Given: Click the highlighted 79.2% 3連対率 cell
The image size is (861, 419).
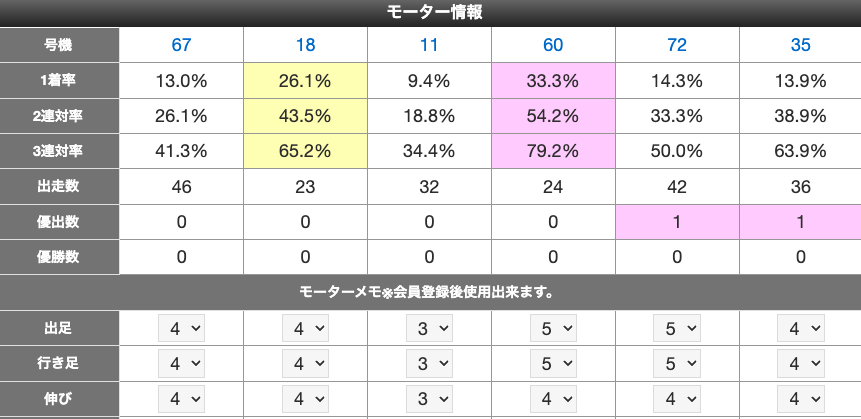Looking at the screenshot, I should 553,151.
